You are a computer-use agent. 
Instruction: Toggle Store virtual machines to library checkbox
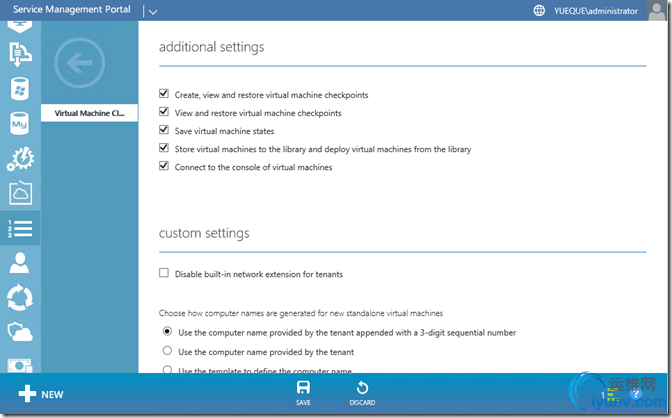point(164,148)
